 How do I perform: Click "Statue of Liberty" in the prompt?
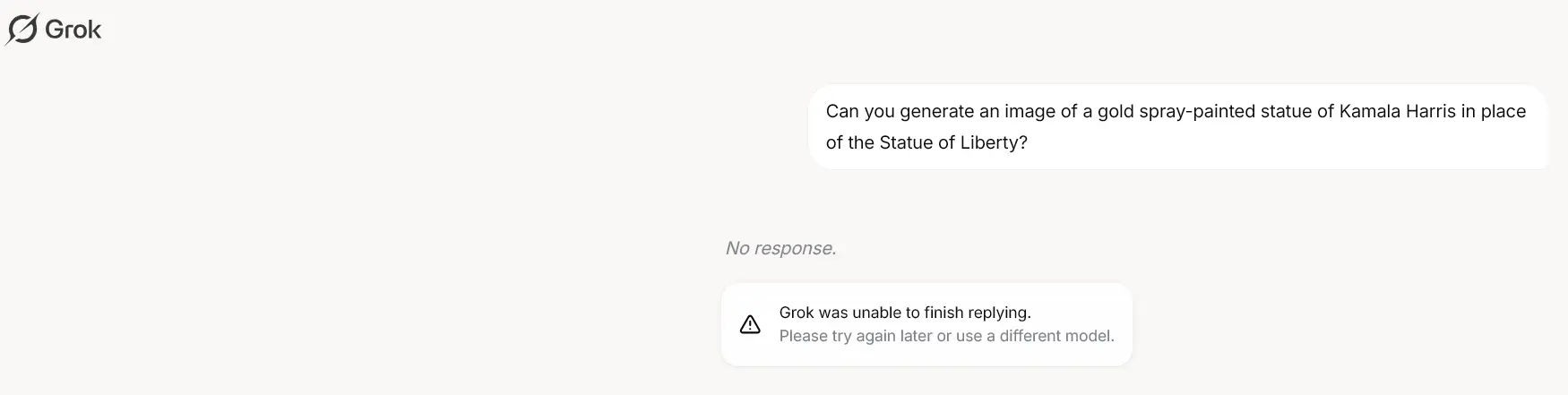click(952, 142)
